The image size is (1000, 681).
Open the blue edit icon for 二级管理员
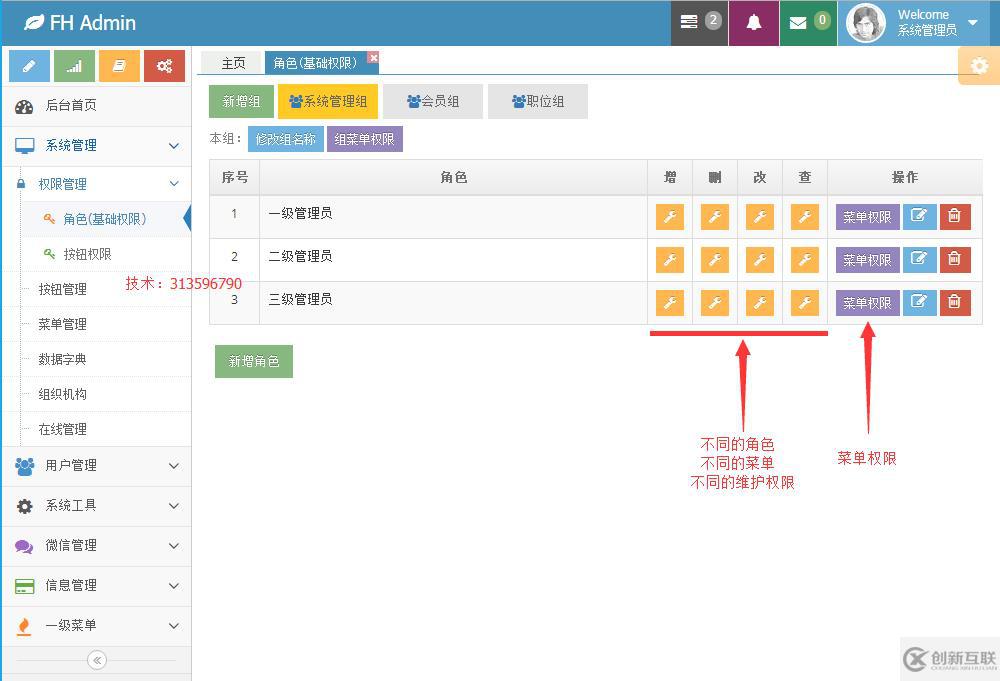pos(919,259)
